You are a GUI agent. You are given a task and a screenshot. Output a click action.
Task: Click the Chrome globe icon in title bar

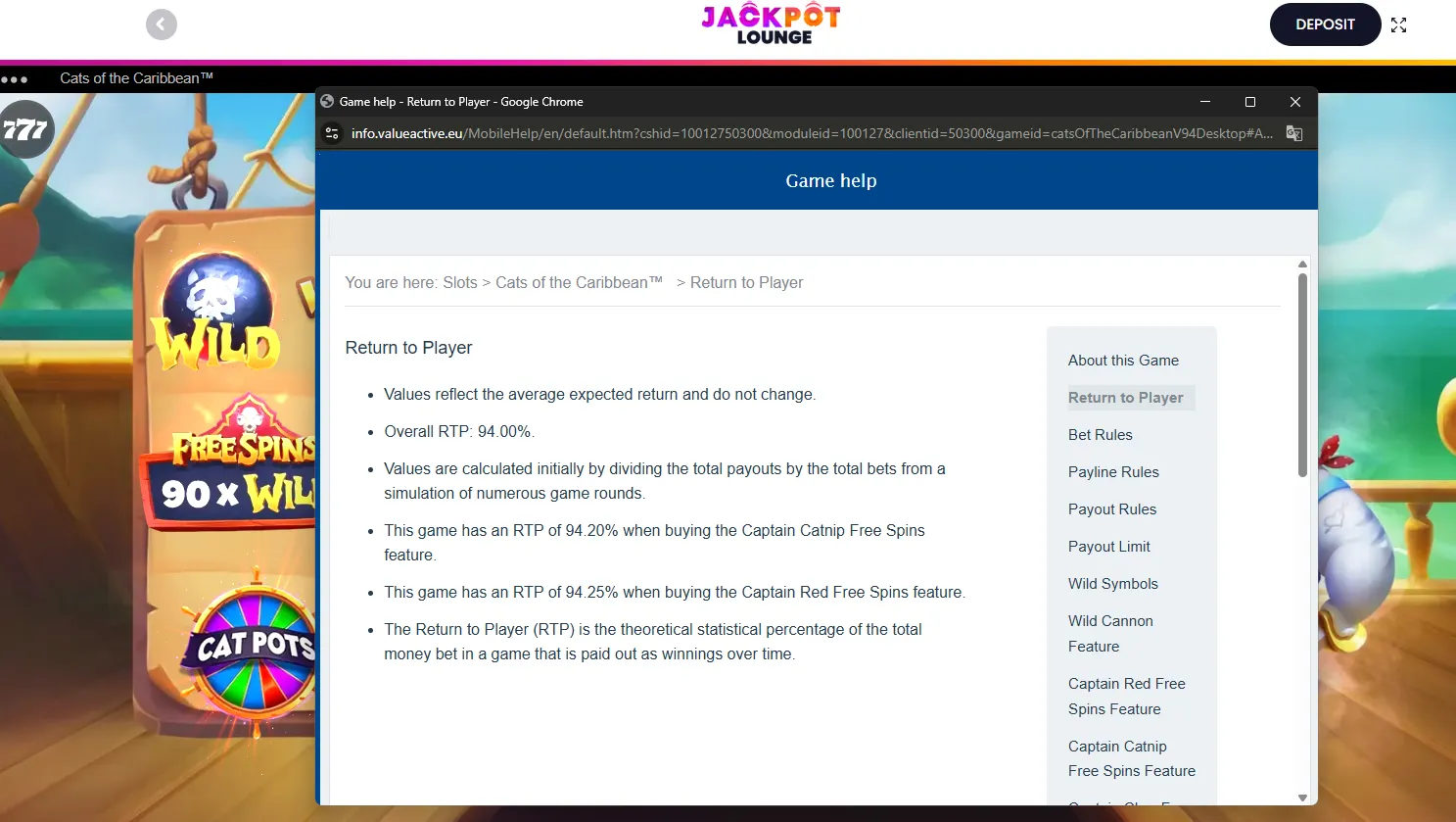[x=327, y=101]
